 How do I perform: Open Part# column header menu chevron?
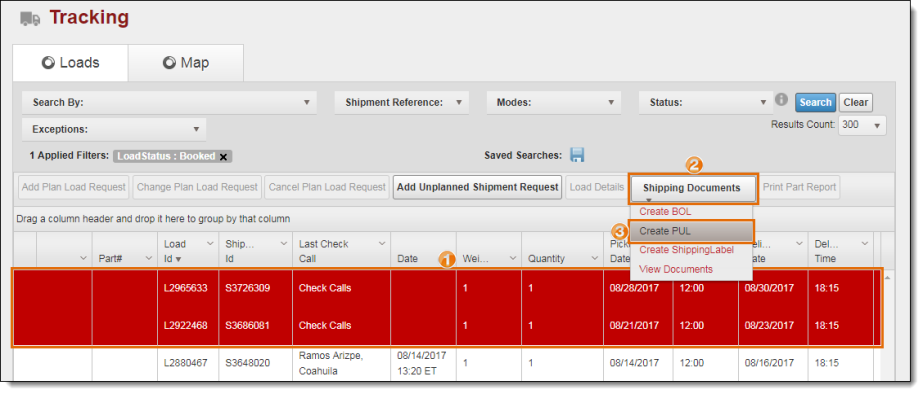click(149, 258)
